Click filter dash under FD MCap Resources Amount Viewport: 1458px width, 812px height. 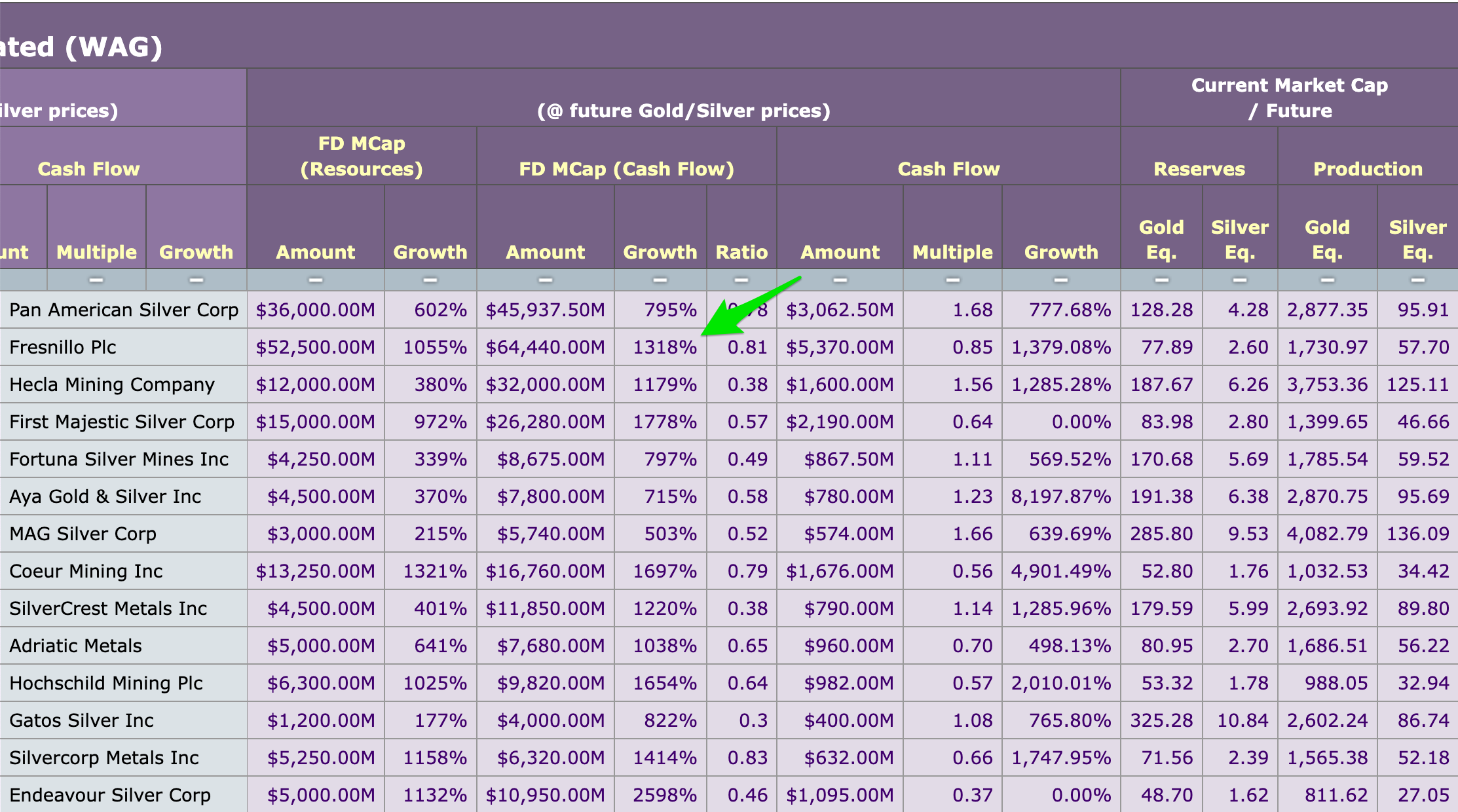tap(315, 280)
